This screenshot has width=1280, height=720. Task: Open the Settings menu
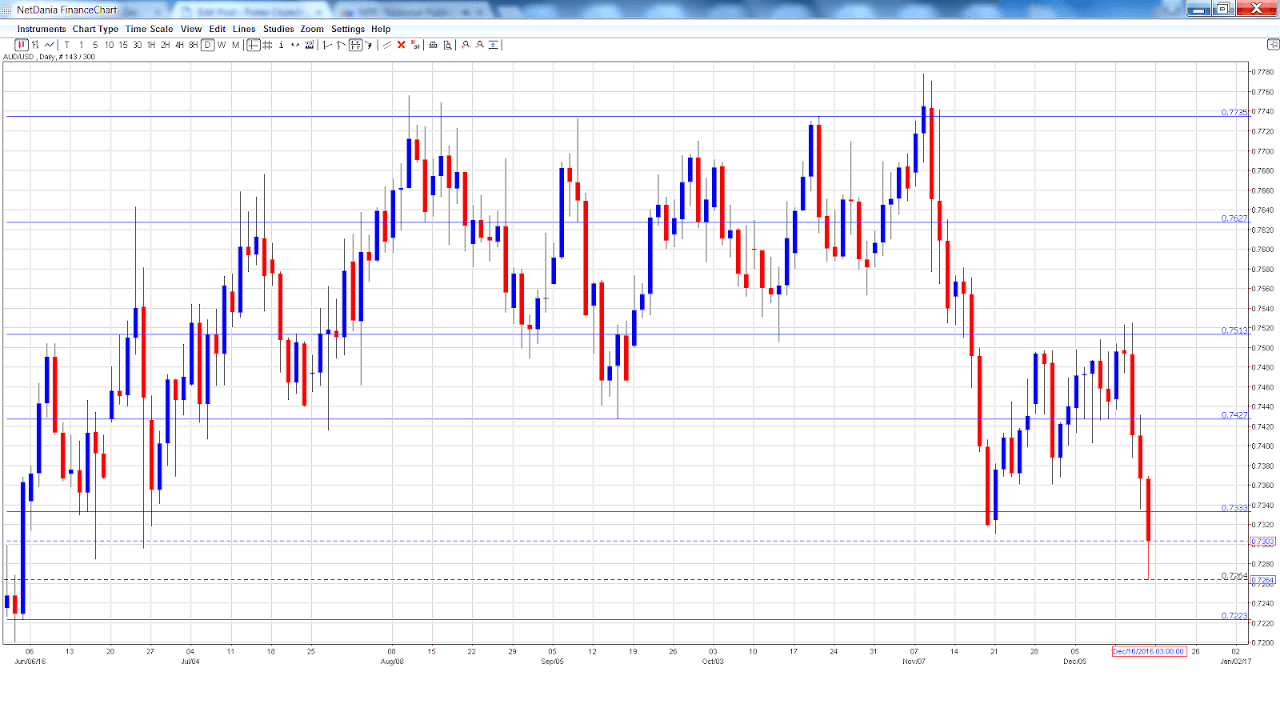click(348, 29)
